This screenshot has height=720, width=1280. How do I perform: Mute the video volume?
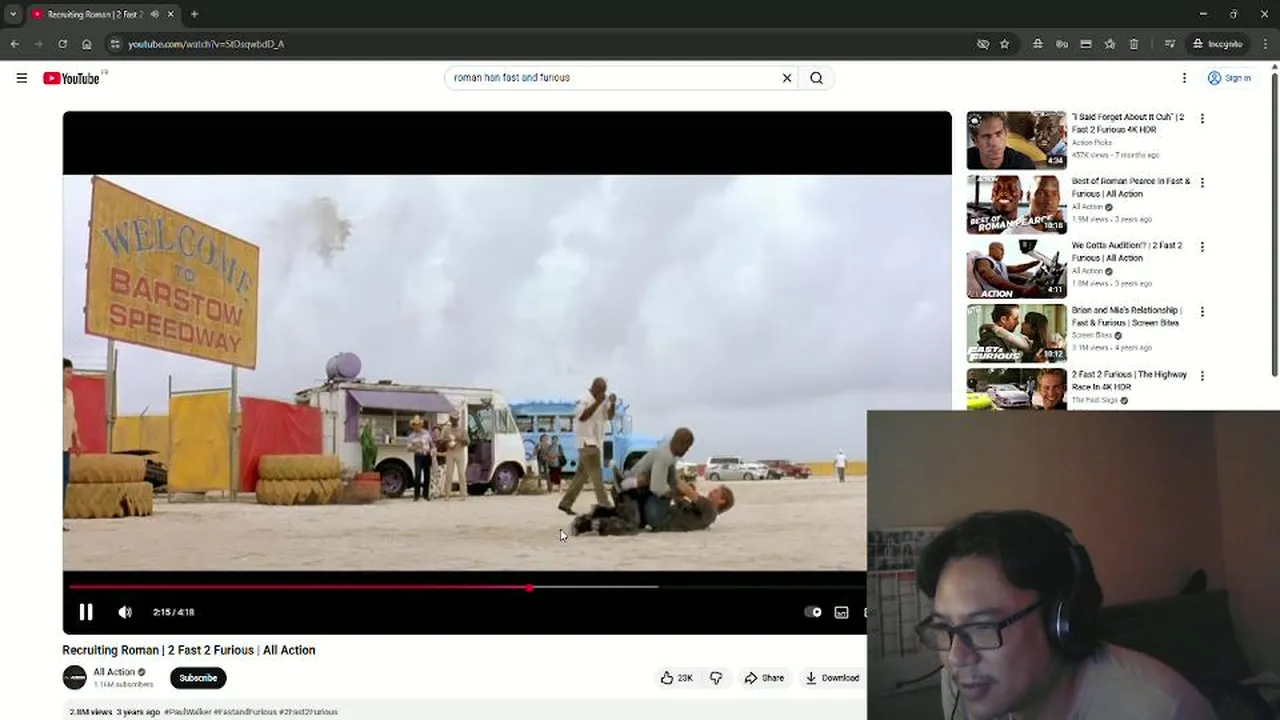(x=125, y=612)
